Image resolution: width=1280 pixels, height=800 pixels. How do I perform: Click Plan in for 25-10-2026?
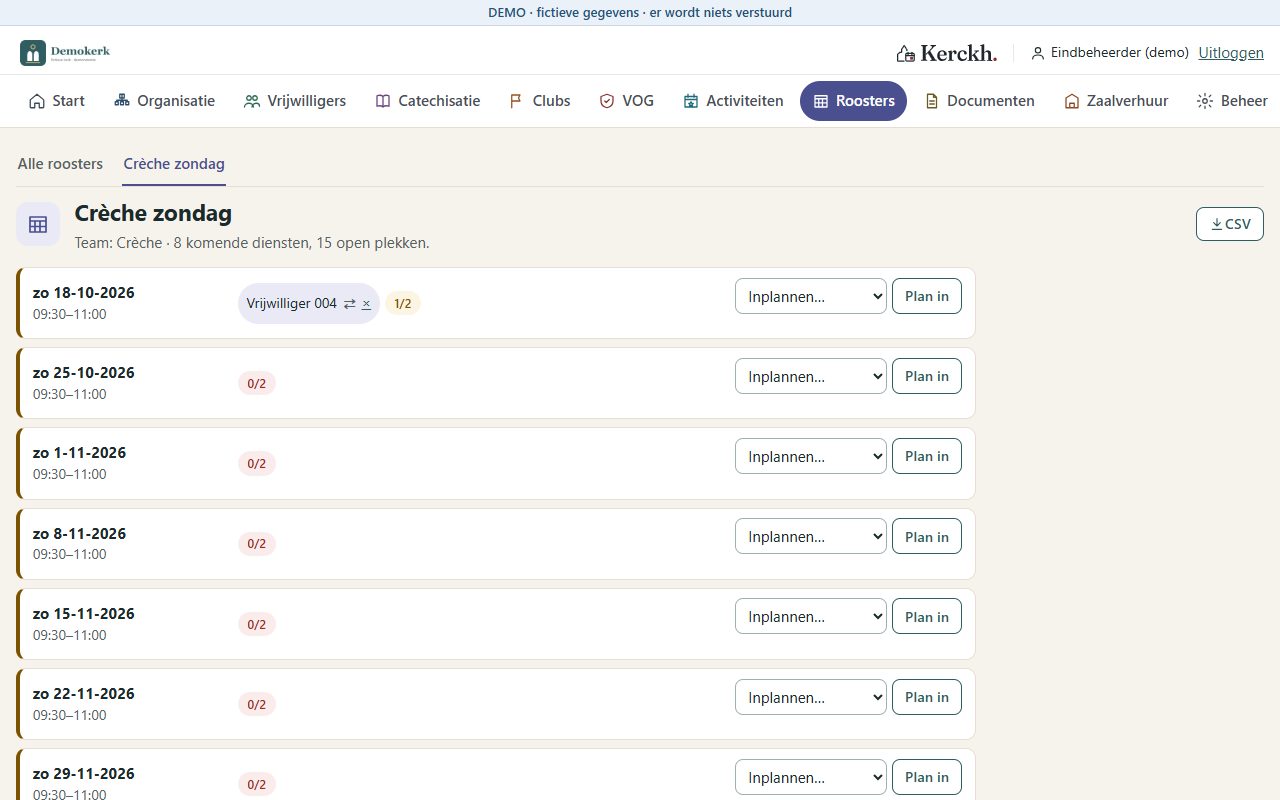[927, 376]
